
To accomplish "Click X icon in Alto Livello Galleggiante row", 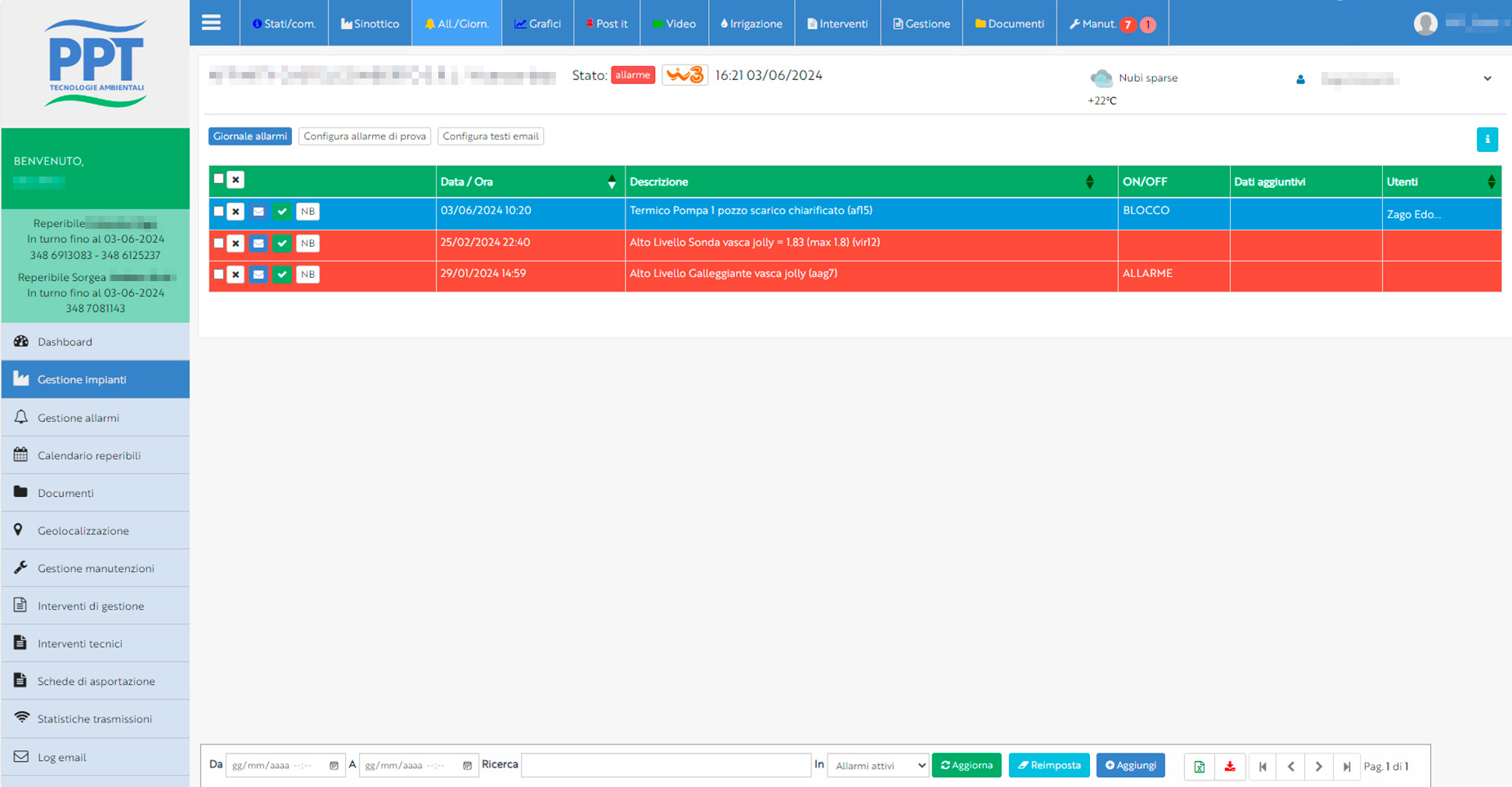I will pyautogui.click(x=236, y=275).
